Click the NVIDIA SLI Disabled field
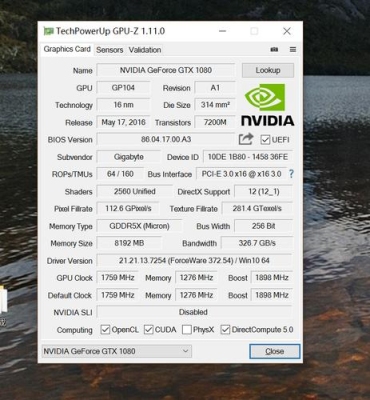 [194, 312]
